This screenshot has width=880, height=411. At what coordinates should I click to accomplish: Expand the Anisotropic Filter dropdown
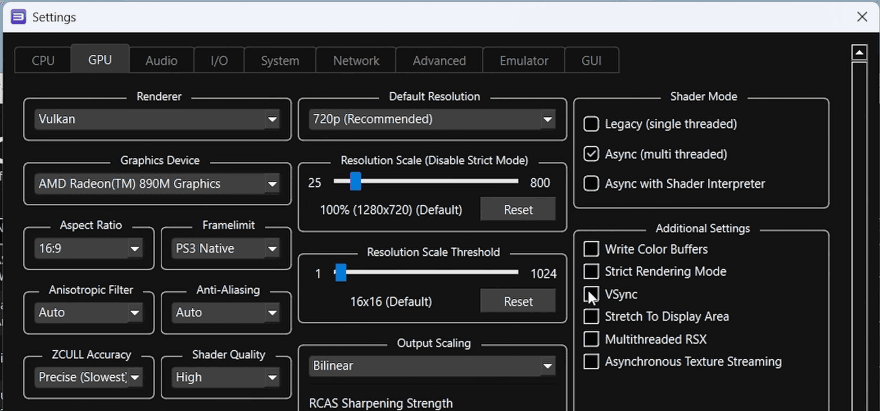pos(89,312)
